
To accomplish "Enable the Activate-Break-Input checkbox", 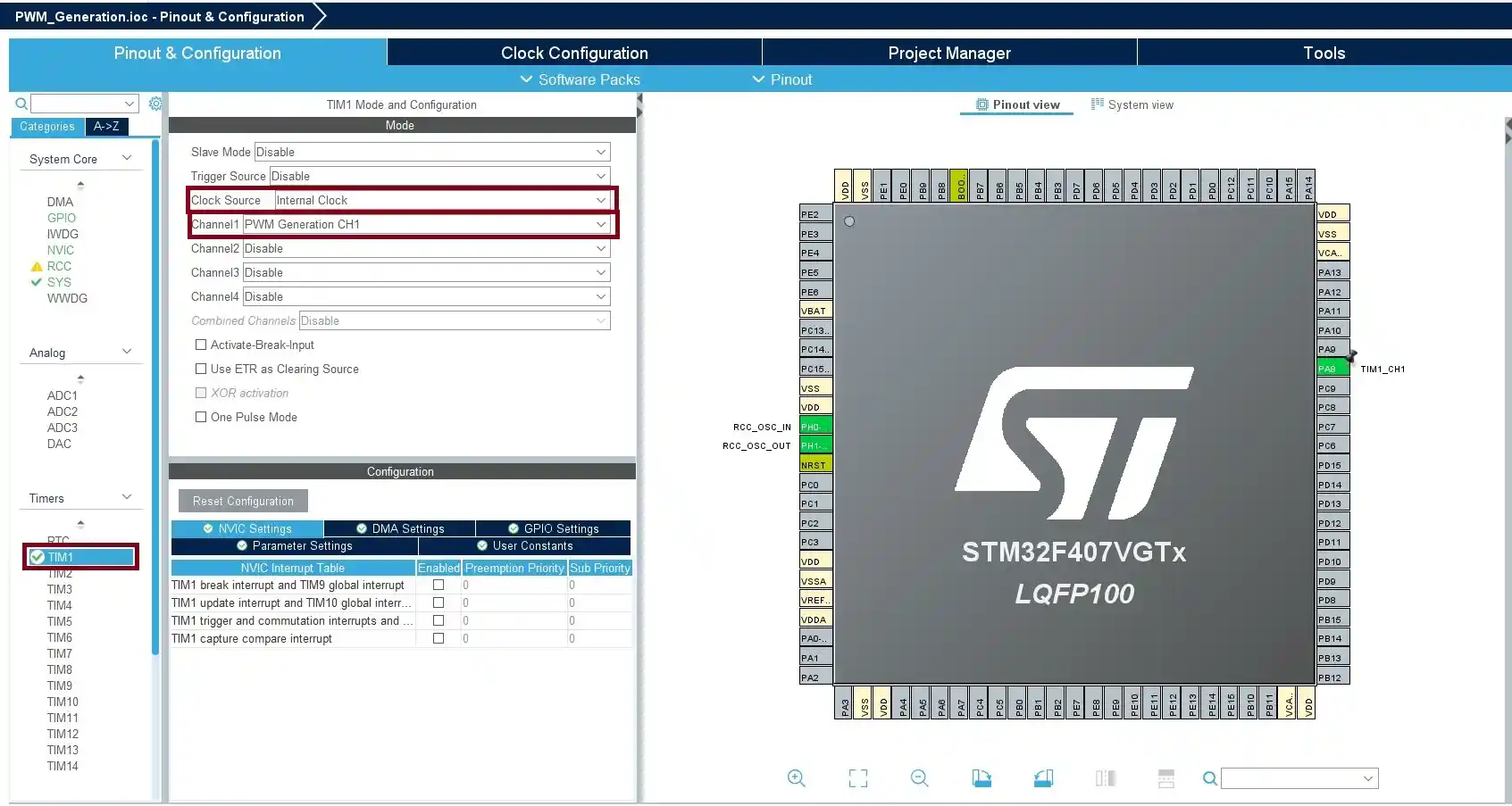I will [201, 345].
